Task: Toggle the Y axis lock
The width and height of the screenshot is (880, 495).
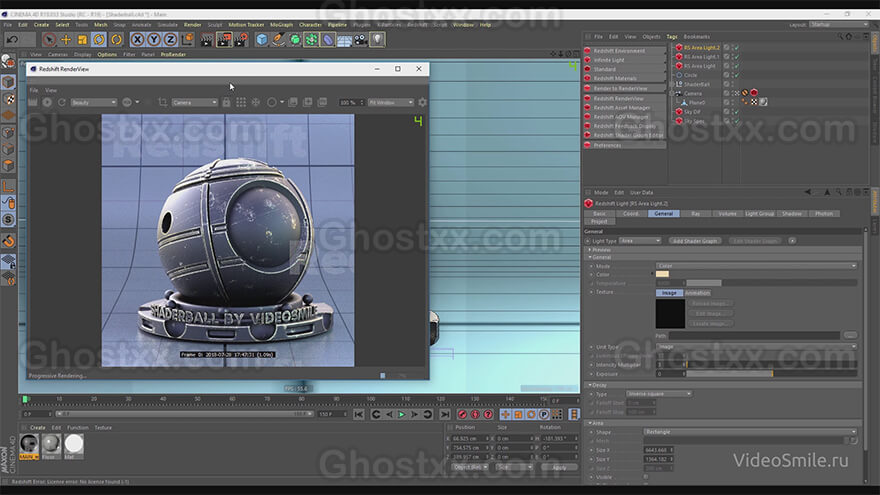Action: coord(153,39)
